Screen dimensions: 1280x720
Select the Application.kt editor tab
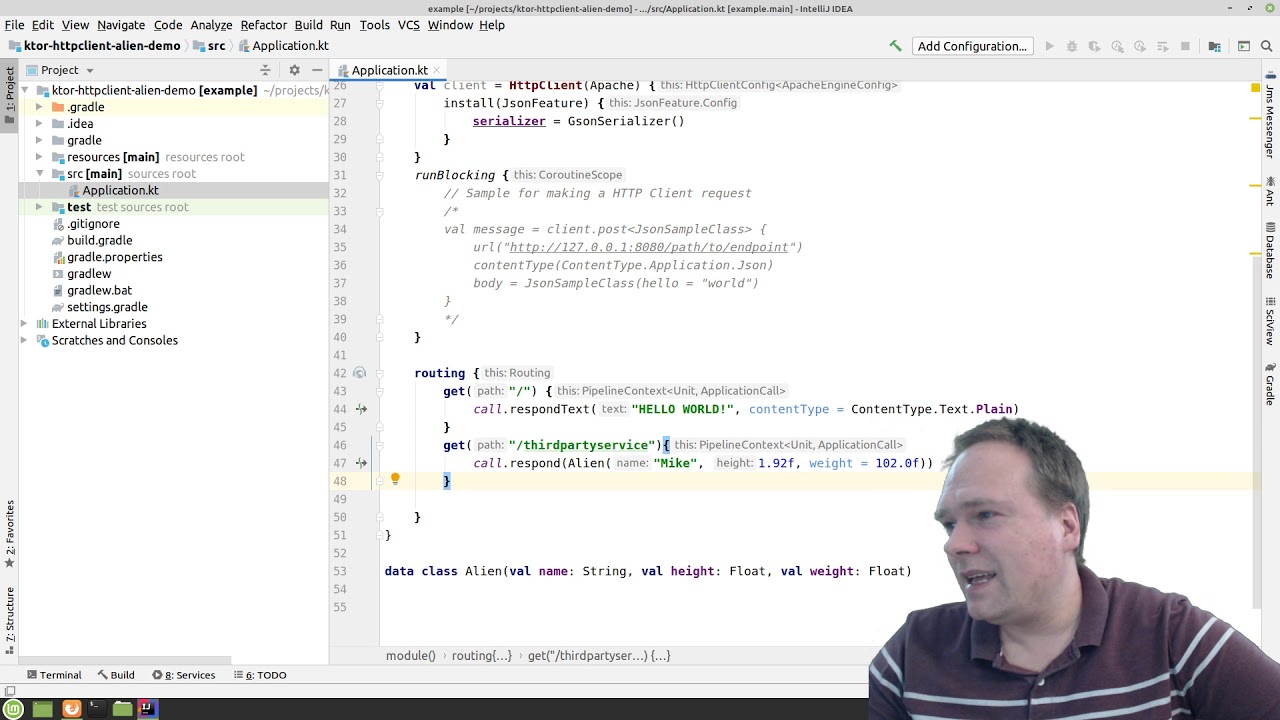tap(389, 70)
